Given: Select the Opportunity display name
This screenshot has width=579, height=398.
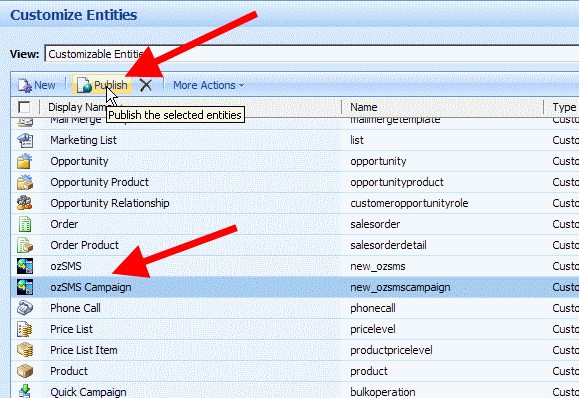Looking at the screenshot, I should click(79, 161).
